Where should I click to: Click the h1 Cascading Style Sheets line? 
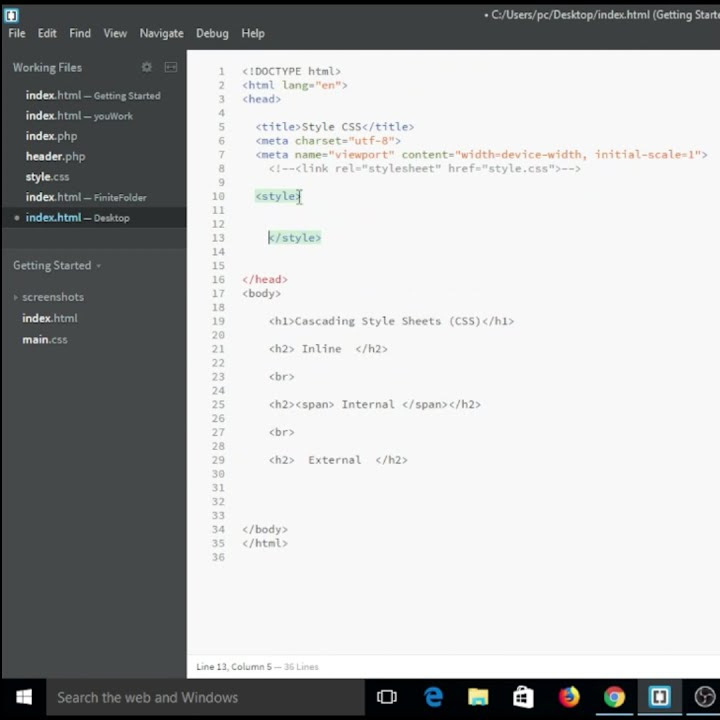[x=391, y=321]
